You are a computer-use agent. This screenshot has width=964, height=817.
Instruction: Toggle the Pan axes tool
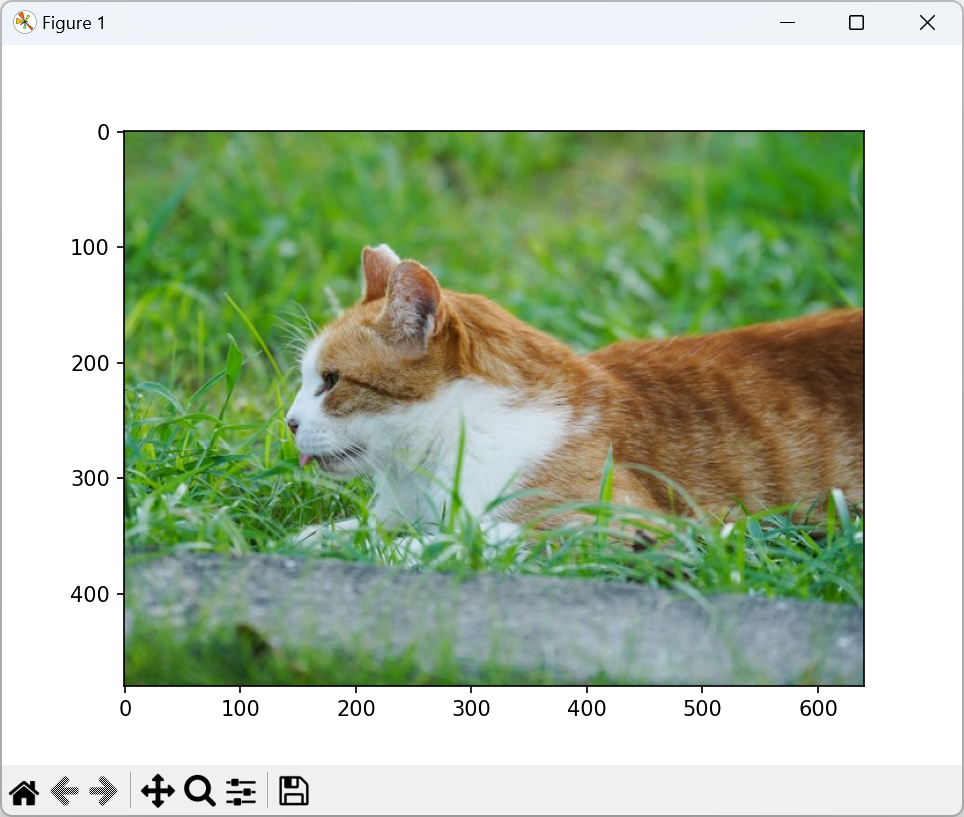(158, 792)
